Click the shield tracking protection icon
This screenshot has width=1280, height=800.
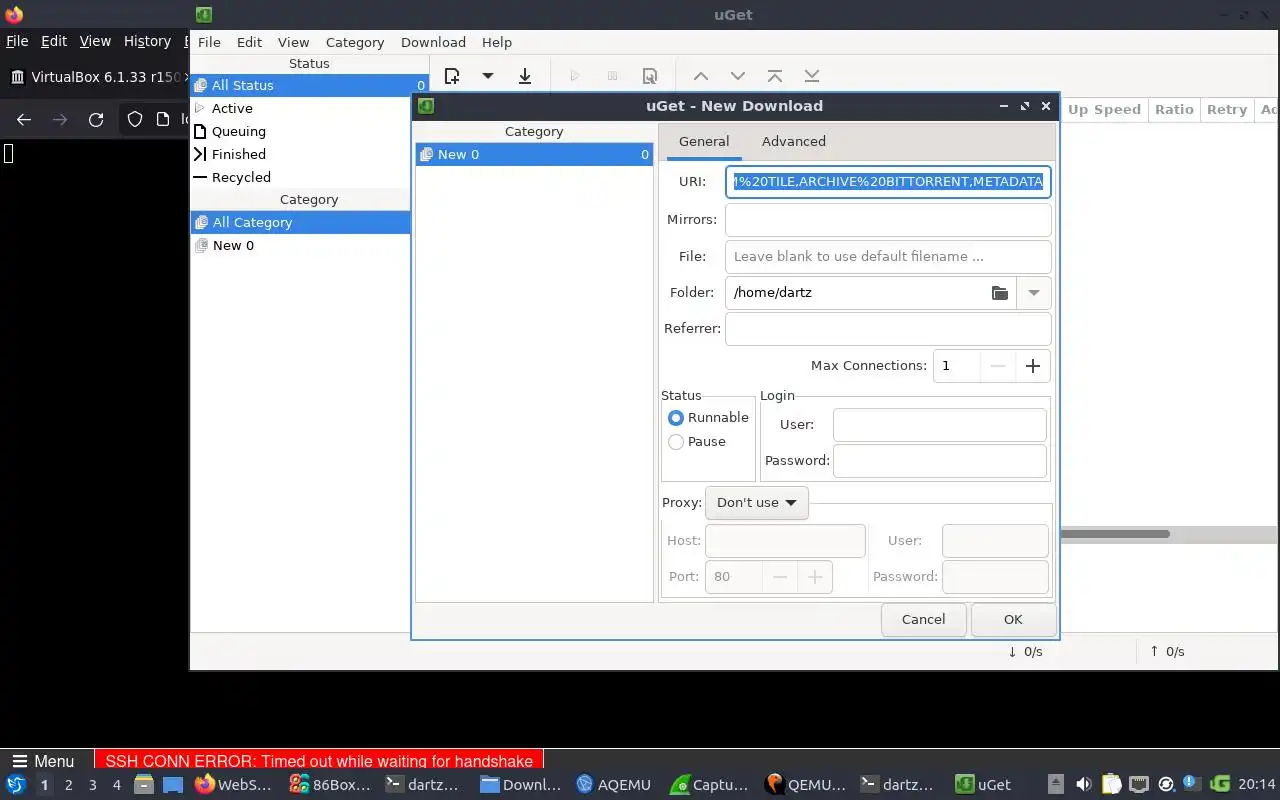click(135, 119)
